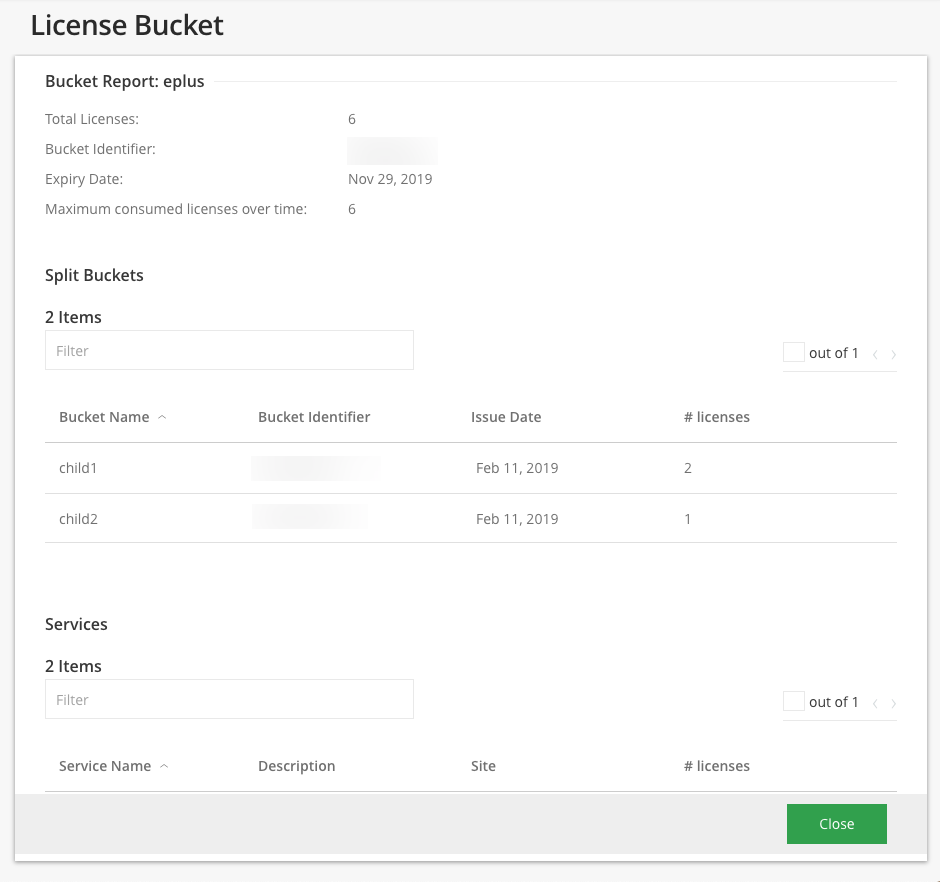This screenshot has height=882, width=940.
Task: Select the child1 bucket row
Action: (x=78, y=467)
